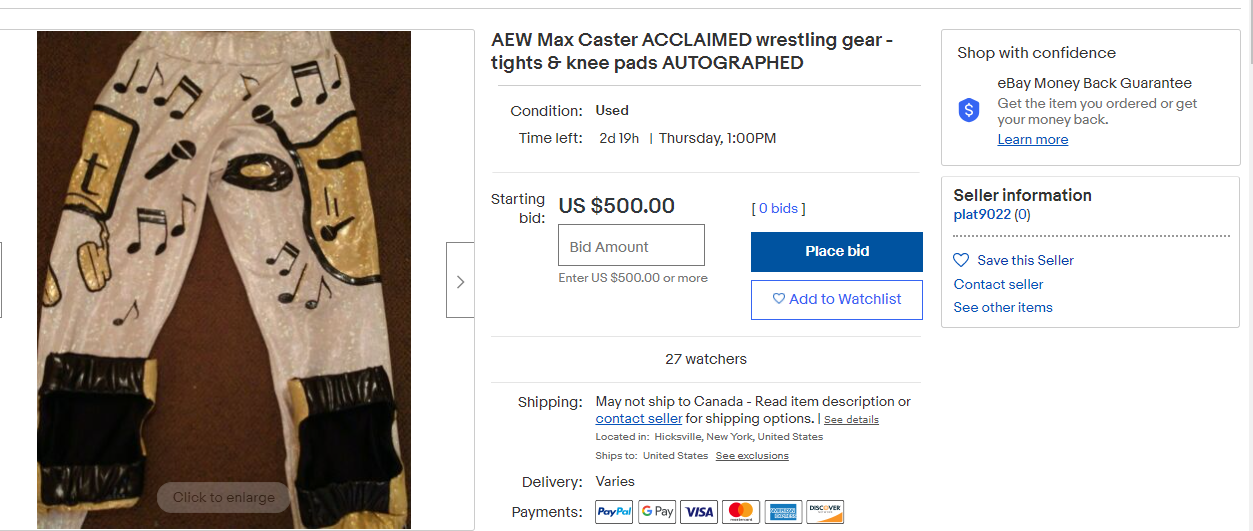Open the 0 bids link

pyautogui.click(x=777, y=208)
